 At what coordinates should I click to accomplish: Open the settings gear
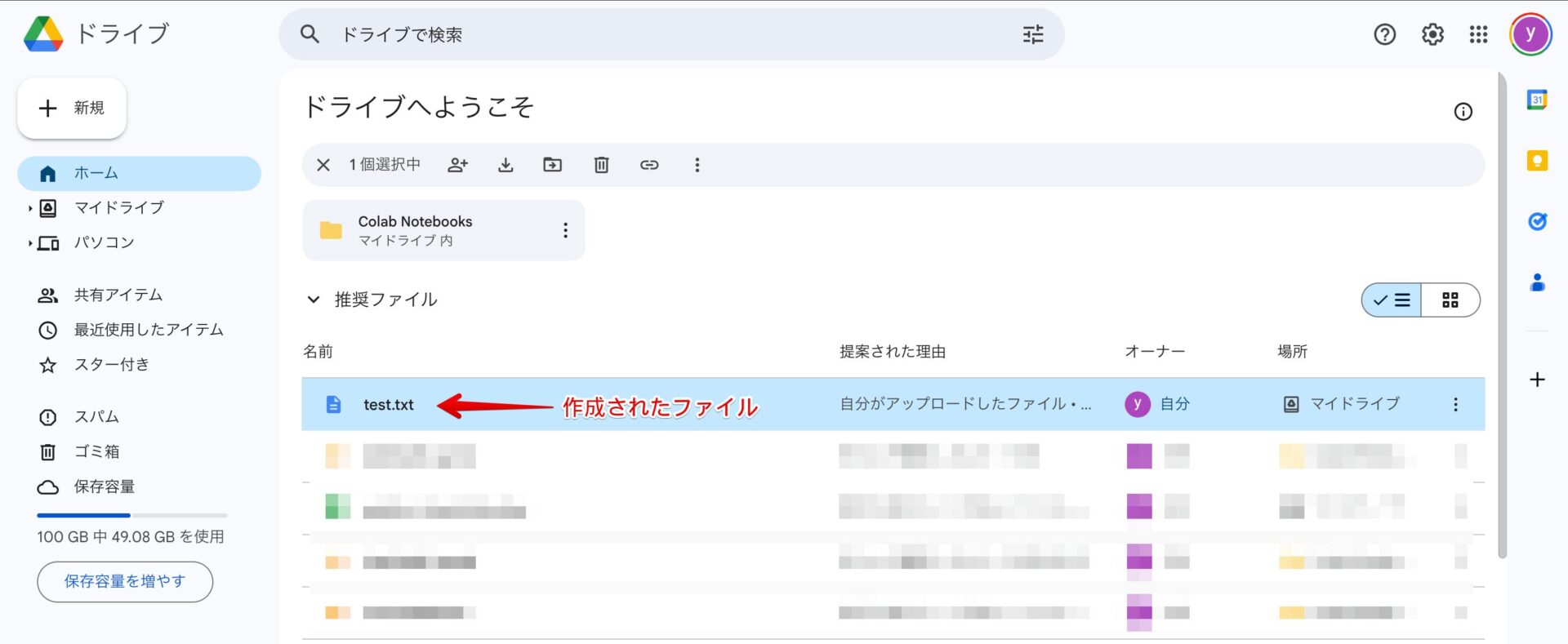pyautogui.click(x=1432, y=34)
